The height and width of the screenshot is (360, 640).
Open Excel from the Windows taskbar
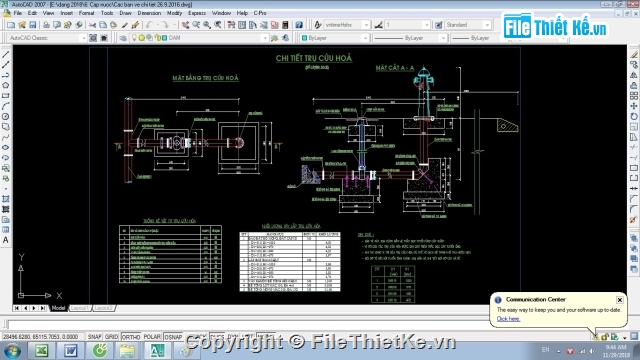click(41, 351)
